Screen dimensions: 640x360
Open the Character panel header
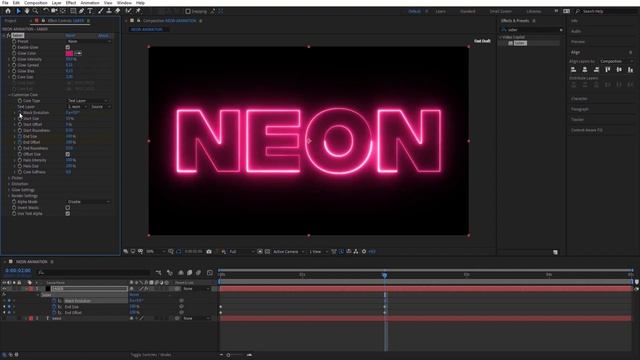(579, 99)
